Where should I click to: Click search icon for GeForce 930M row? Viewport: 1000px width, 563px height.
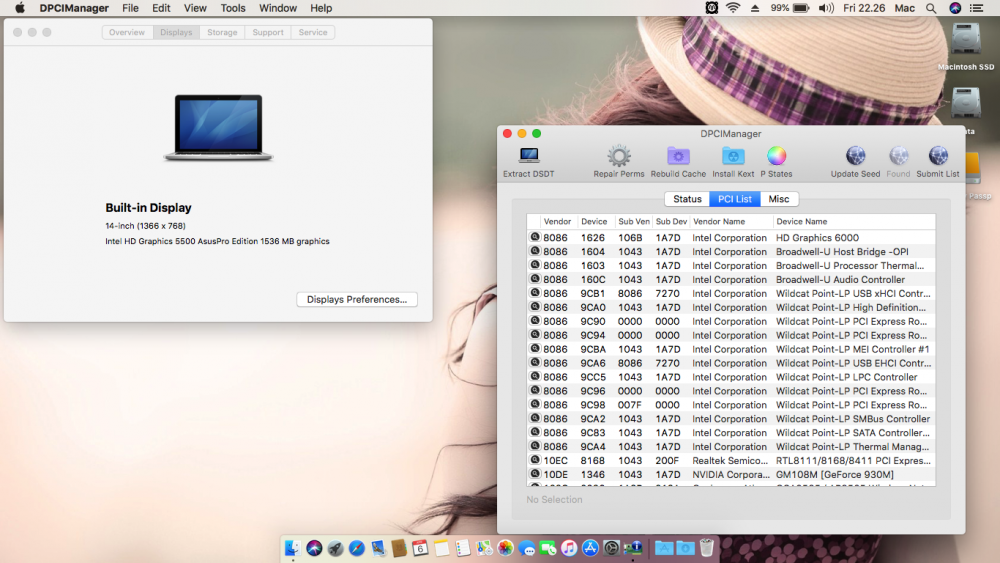tap(535, 474)
